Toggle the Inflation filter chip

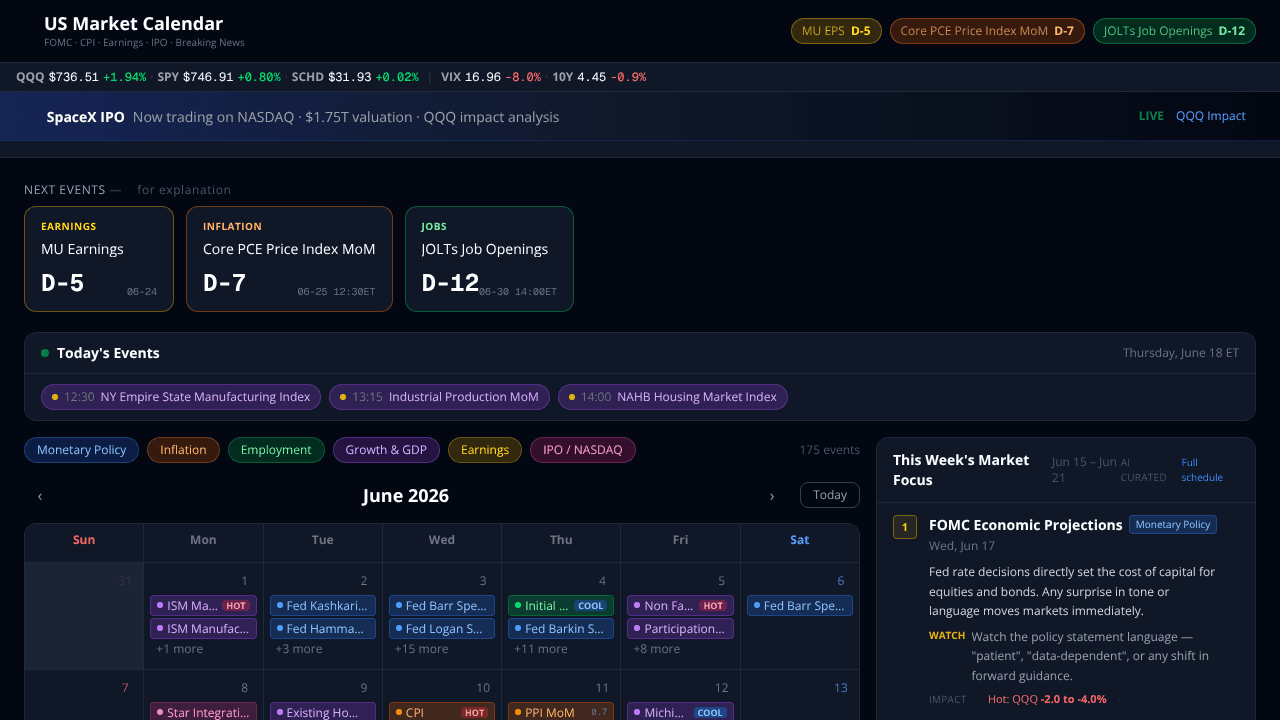(184, 450)
